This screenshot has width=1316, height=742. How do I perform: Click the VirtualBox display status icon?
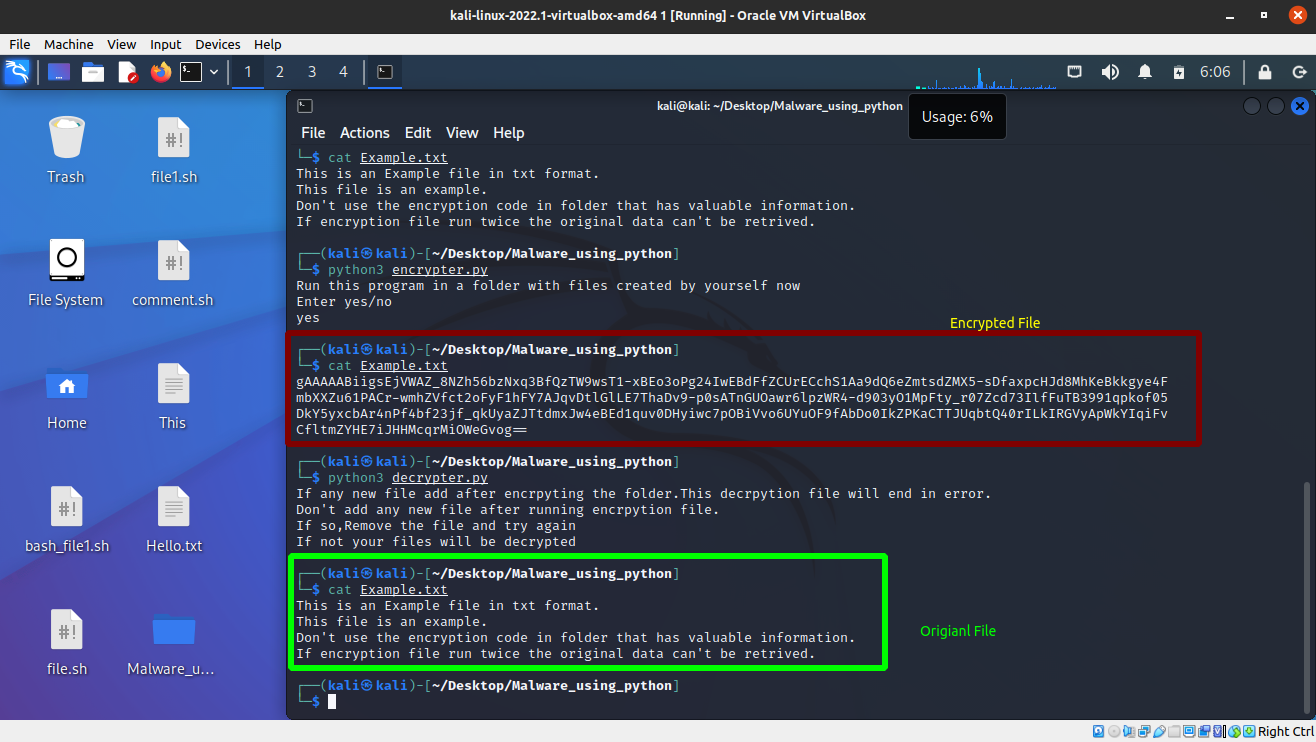(x=1189, y=731)
